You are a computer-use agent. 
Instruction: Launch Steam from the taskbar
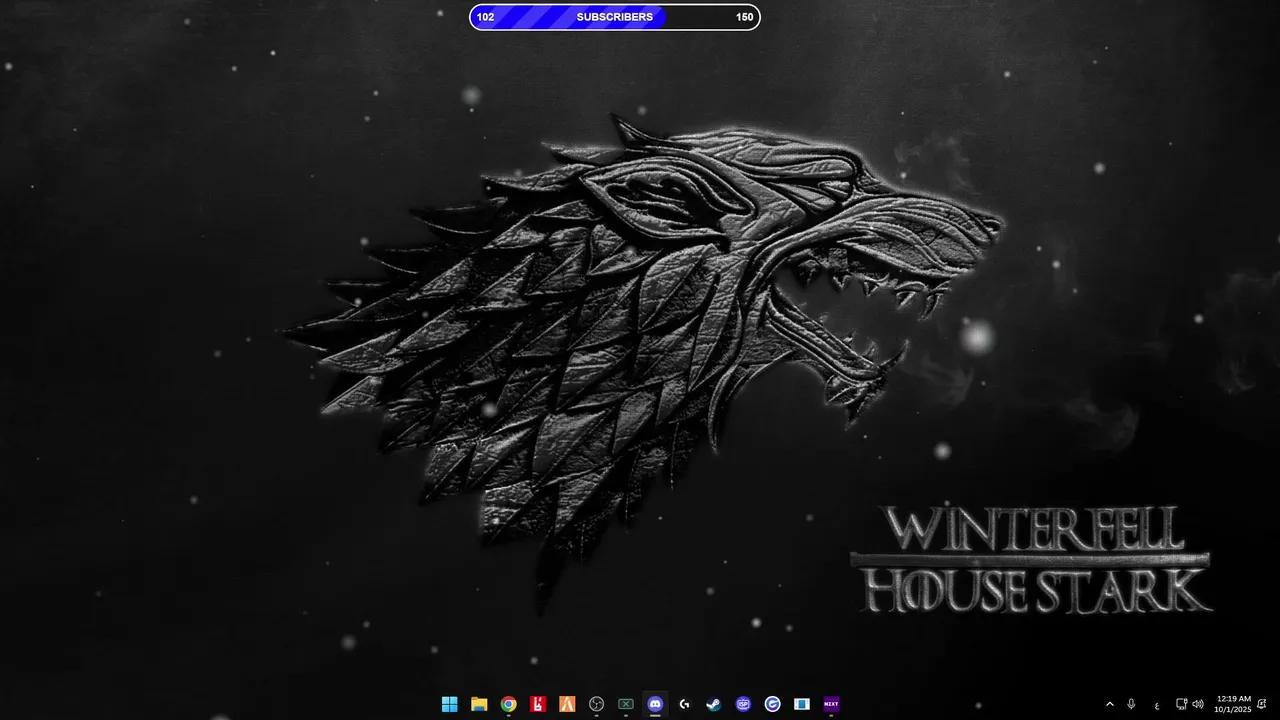pos(714,704)
